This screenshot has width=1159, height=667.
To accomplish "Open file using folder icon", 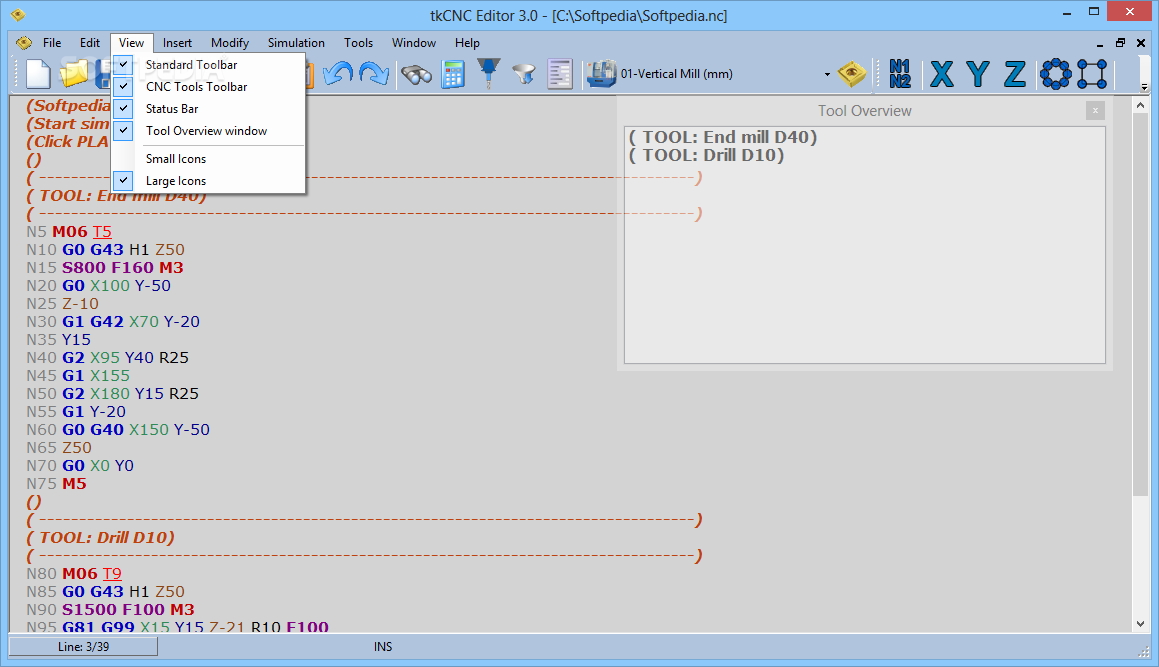I will coord(74,74).
